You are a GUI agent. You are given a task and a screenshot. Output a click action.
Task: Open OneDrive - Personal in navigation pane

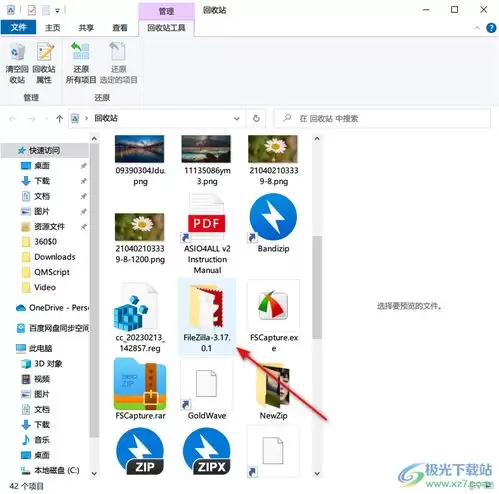[x=53, y=308]
